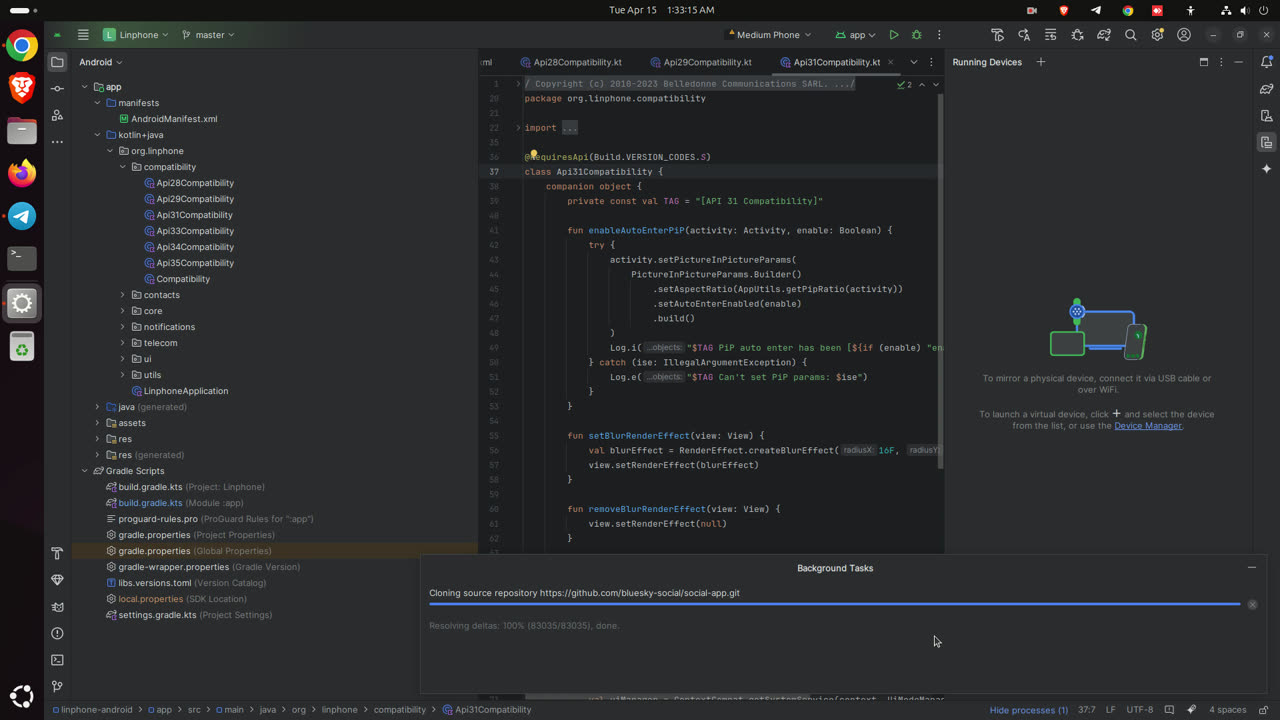Open the account profile icon

[x=1184, y=35]
